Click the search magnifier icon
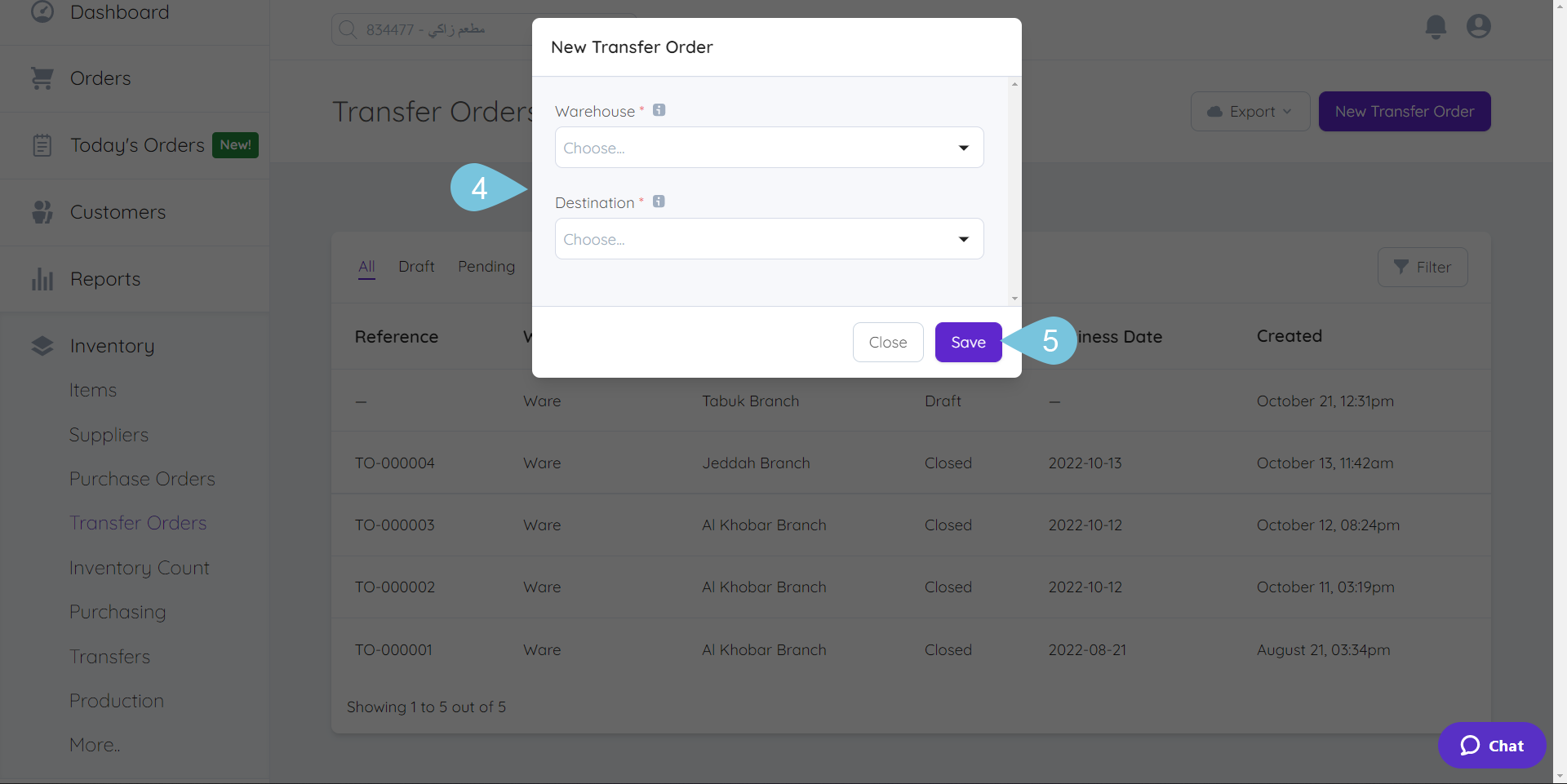Image resolution: width=1567 pixels, height=784 pixels. 348,29
